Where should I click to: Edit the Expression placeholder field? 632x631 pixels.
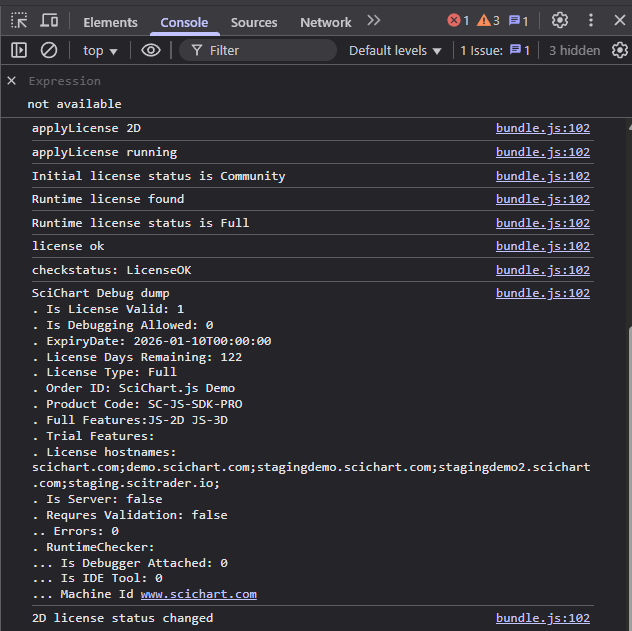pyautogui.click(x=64, y=81)
